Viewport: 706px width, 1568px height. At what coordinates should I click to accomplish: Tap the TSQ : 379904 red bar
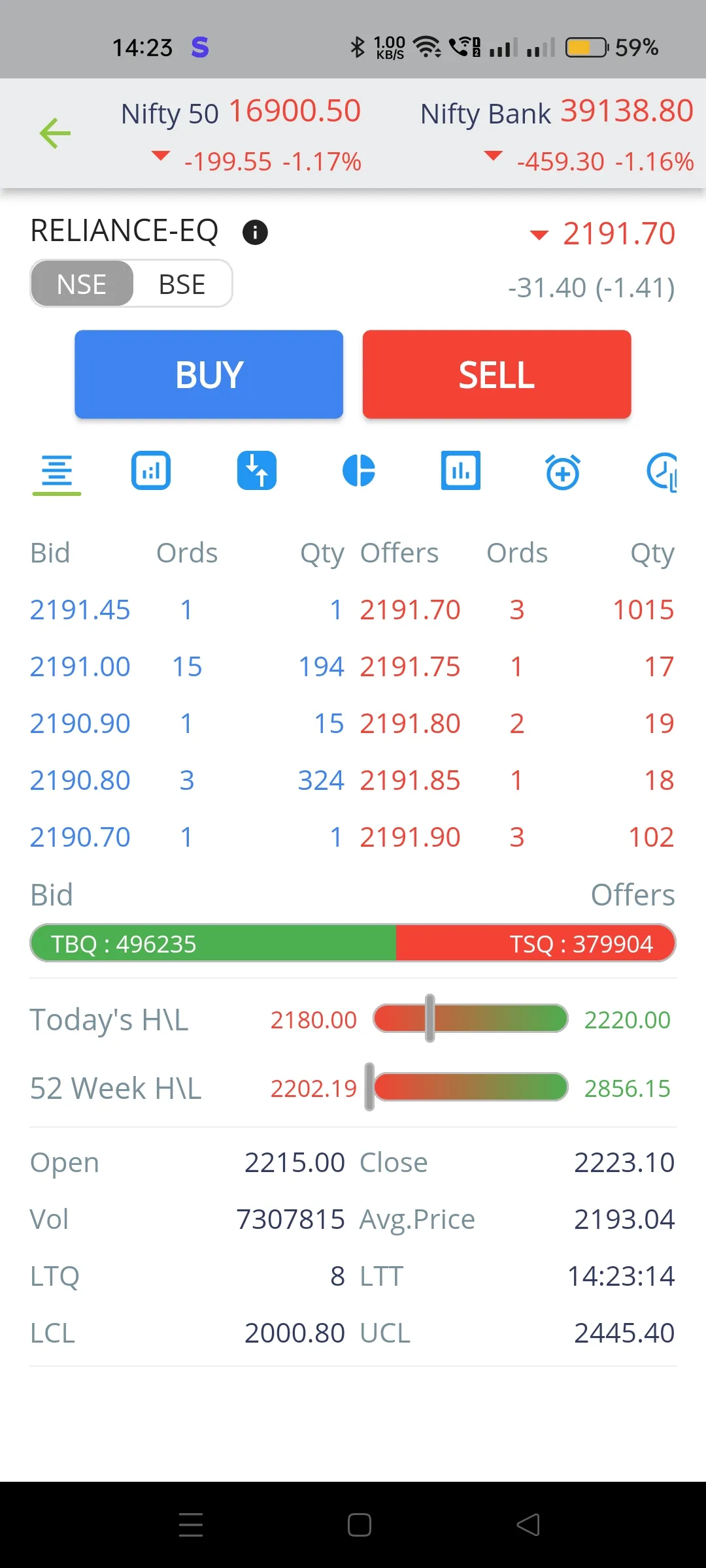click(536, 943)
